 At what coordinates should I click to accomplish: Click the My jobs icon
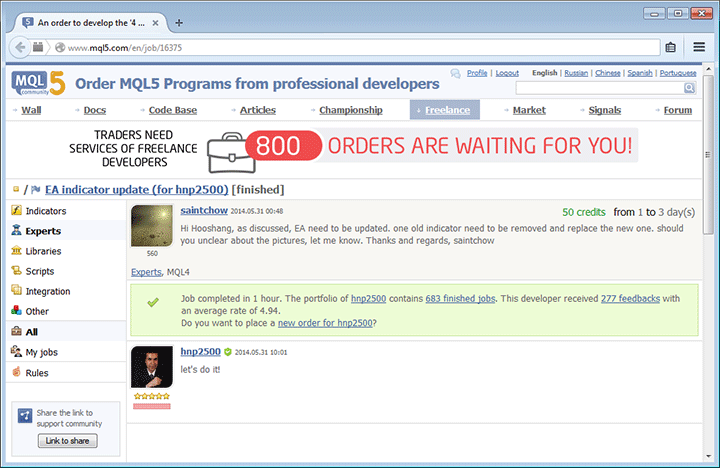tap(17, 351)
